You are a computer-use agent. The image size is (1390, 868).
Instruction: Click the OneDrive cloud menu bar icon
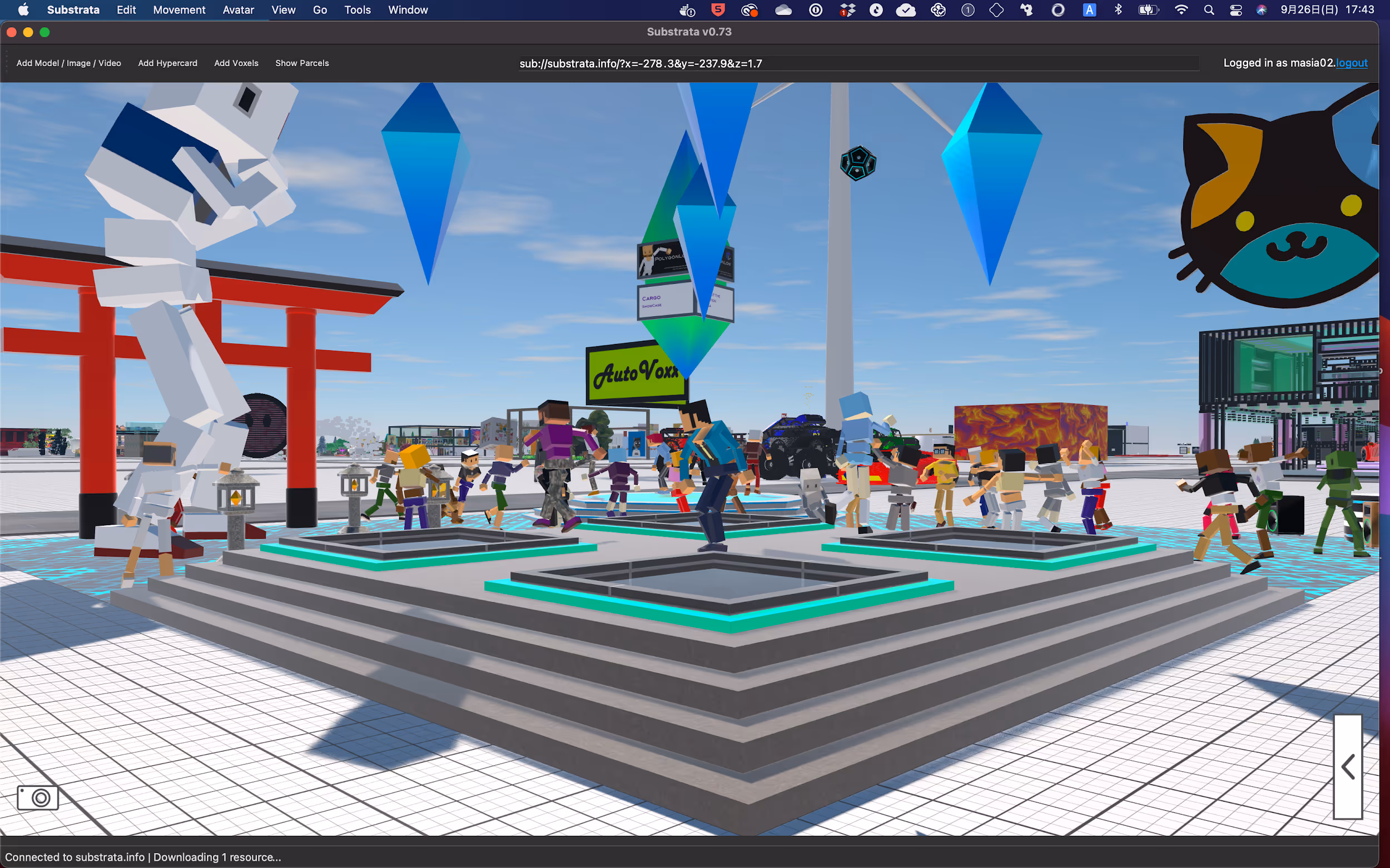783,10
